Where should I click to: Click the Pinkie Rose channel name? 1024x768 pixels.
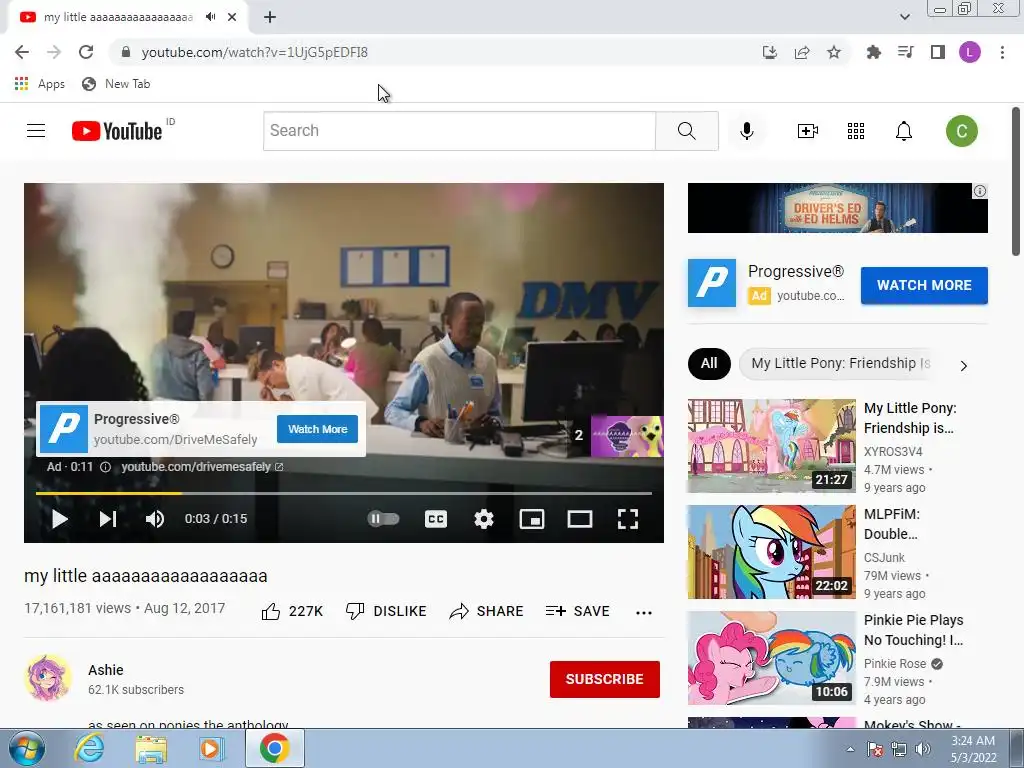click(895, 664)
